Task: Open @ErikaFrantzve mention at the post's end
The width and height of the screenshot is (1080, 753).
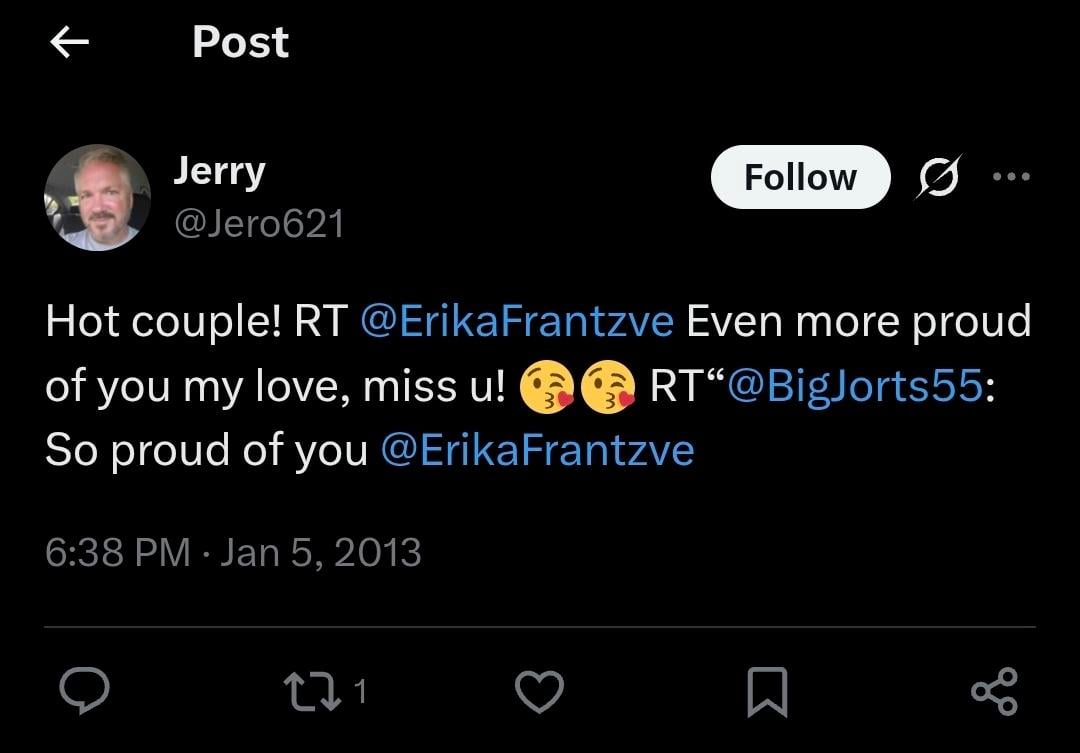Action: coord(537,450)
